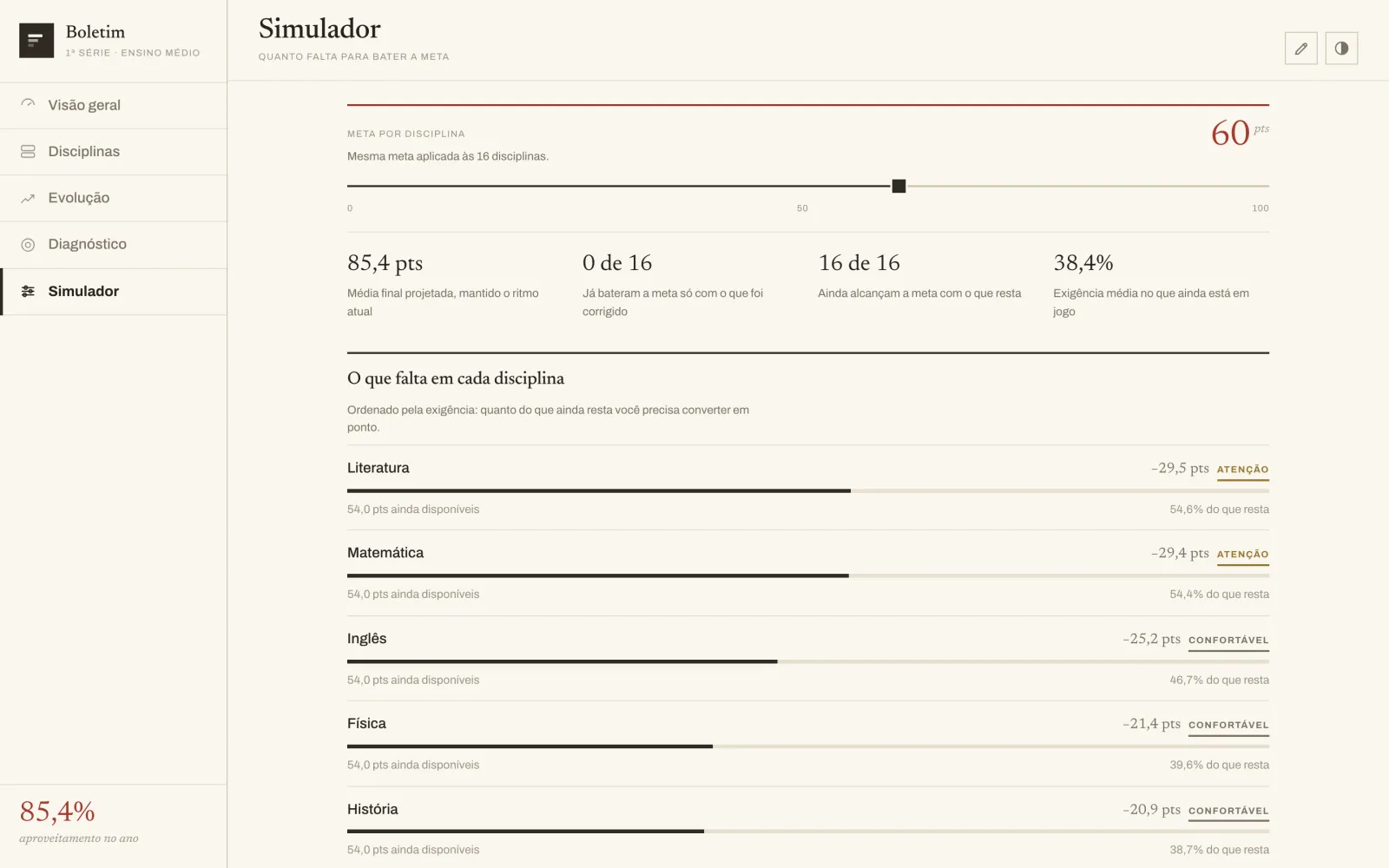Click the ATENÇÃO tag on Matemática

coord(1242,555)
